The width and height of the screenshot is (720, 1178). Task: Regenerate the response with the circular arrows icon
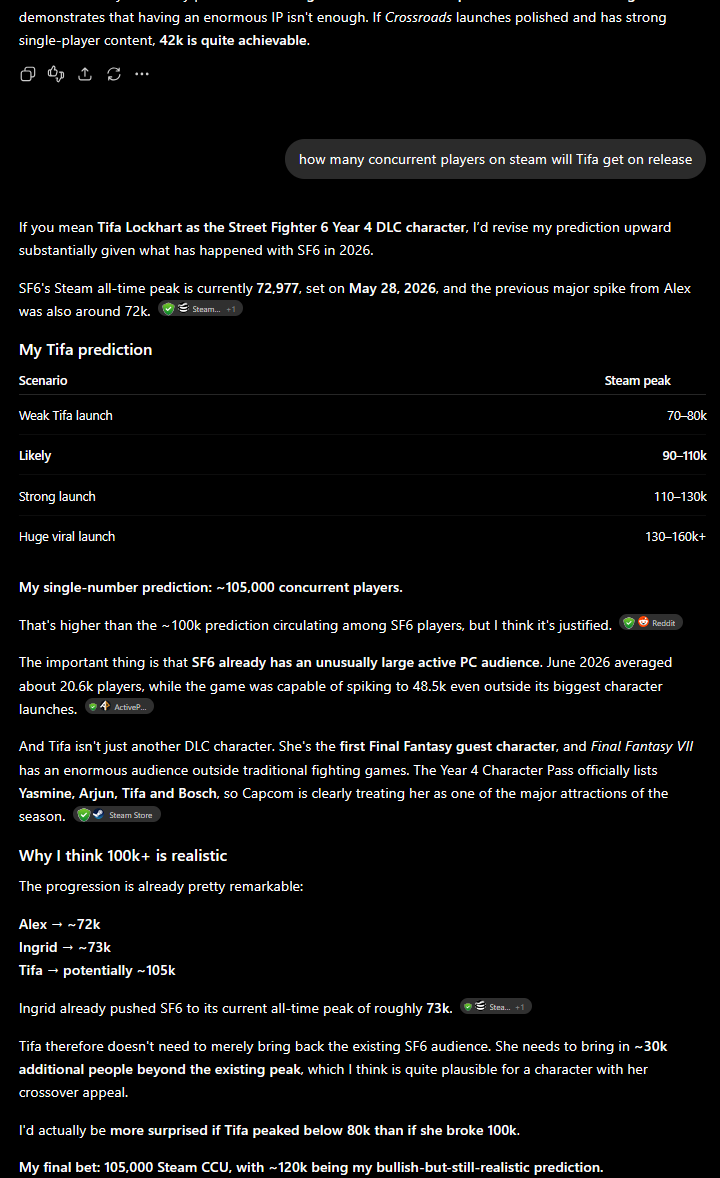113,74
